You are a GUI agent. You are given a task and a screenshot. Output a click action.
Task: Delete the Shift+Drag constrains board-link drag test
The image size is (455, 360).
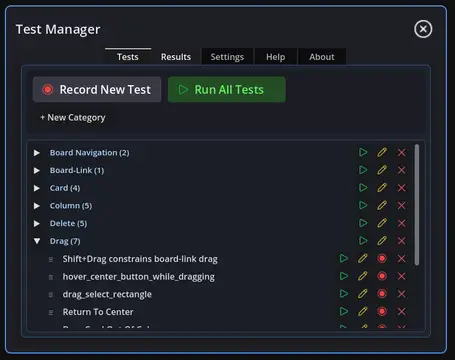(x=401, y=258)
